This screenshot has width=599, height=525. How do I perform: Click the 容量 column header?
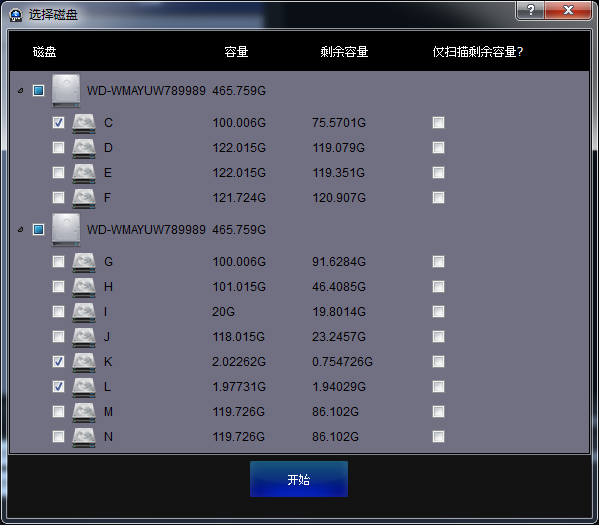236,52
